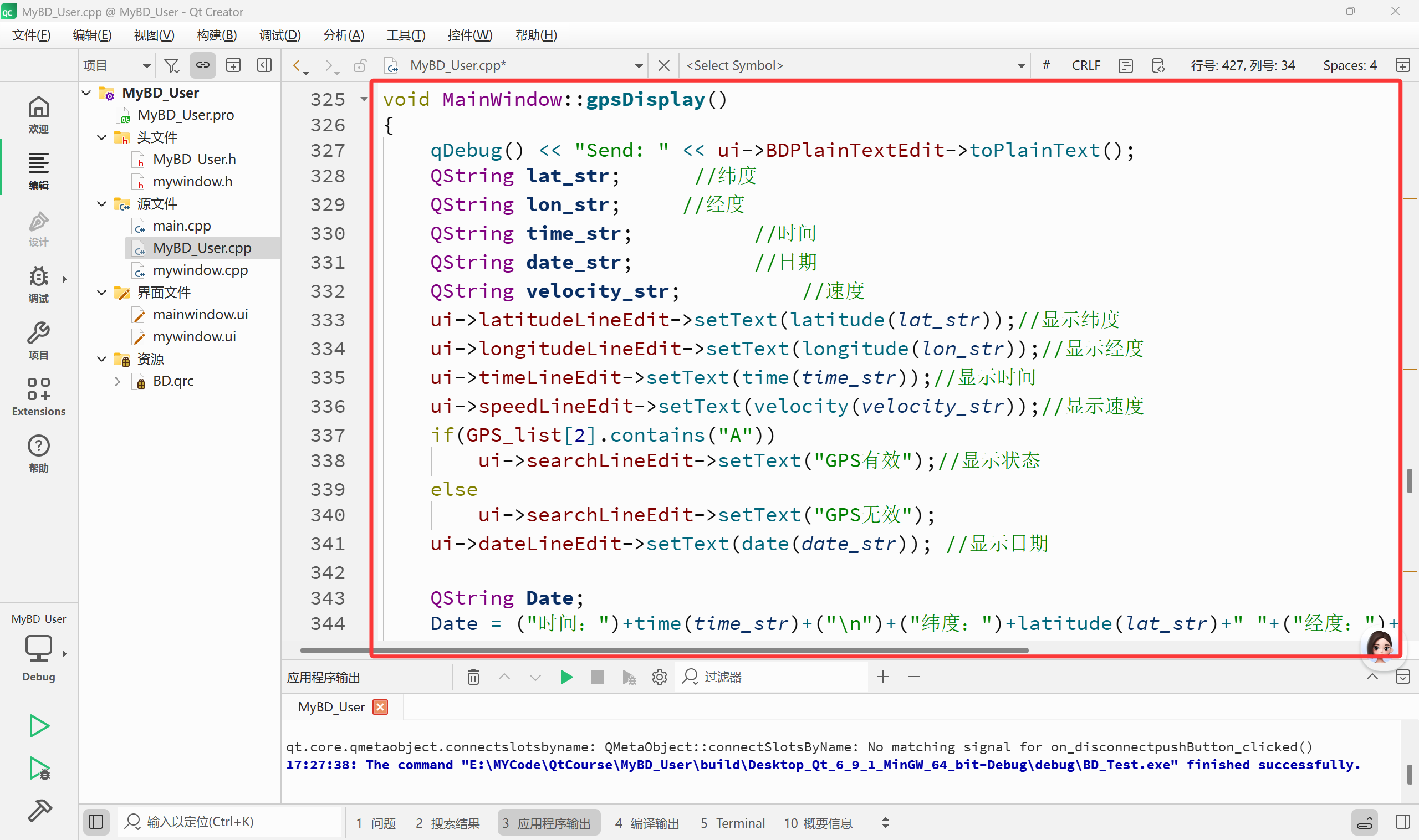1419x840 pixels.
Task: Open output pane settings gear
Action: 659,677
